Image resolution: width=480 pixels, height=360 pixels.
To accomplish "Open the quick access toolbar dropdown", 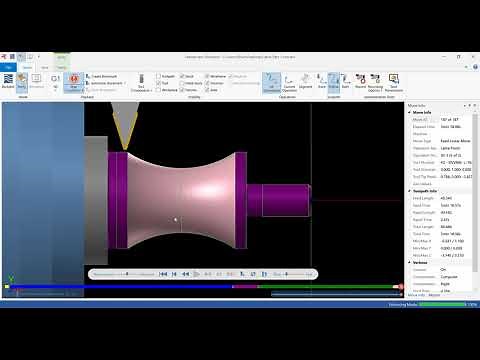I will pyautogui.click(x=39, y=57).
